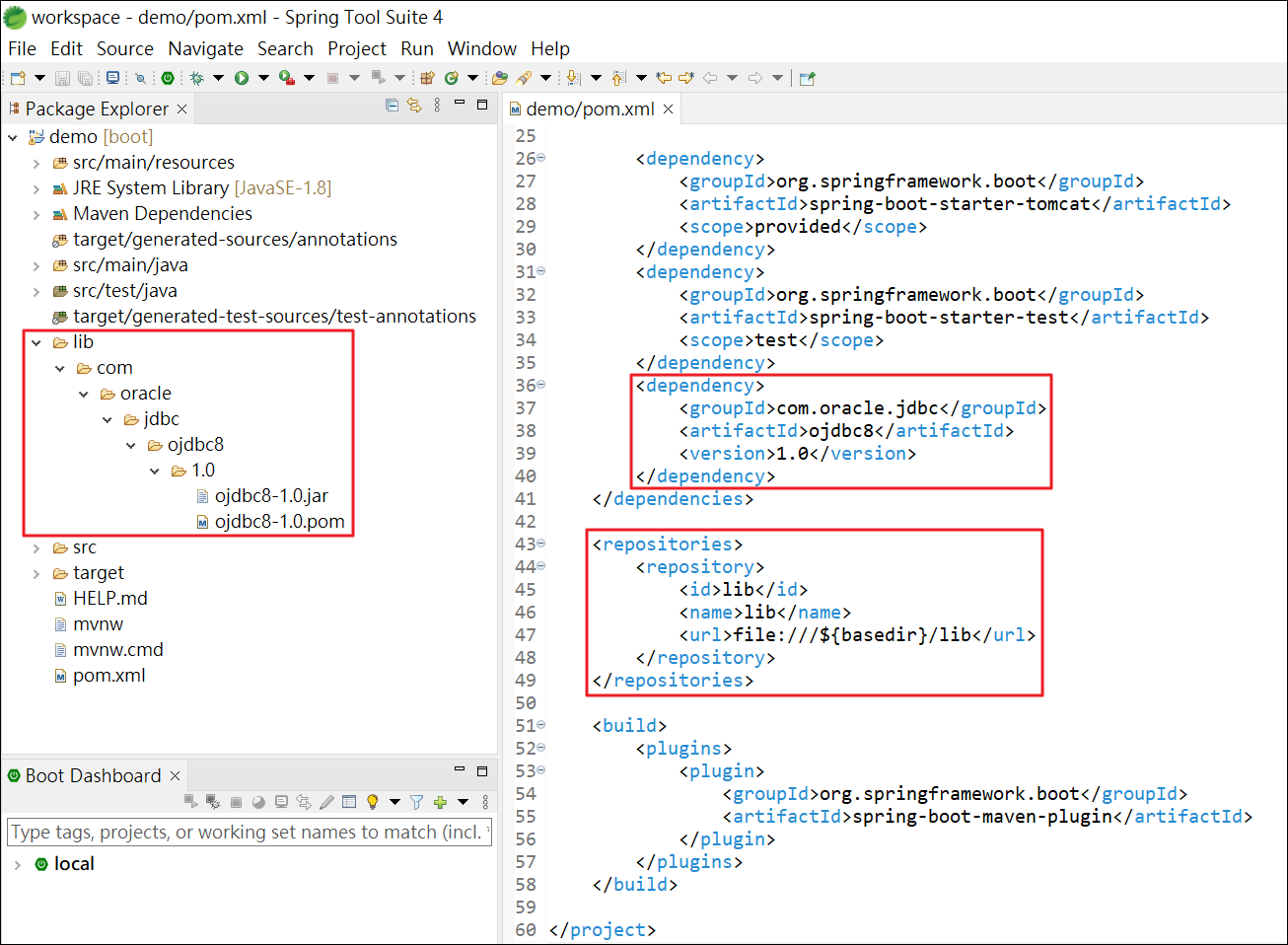Collapse the lib folder in tree

click(36, 342)
